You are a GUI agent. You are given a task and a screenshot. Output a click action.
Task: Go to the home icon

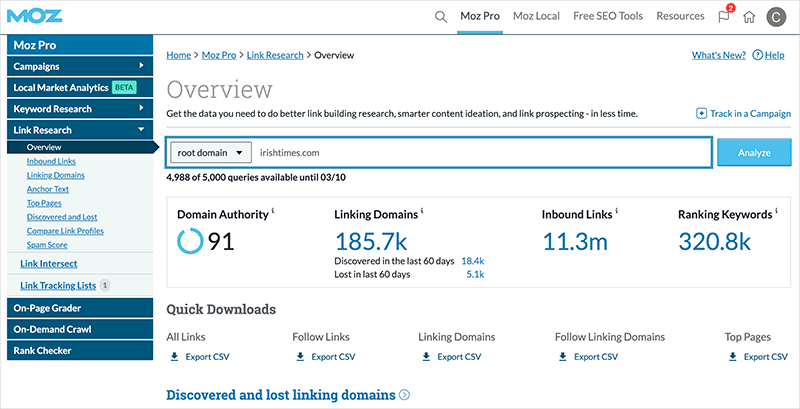click(748, 17)
